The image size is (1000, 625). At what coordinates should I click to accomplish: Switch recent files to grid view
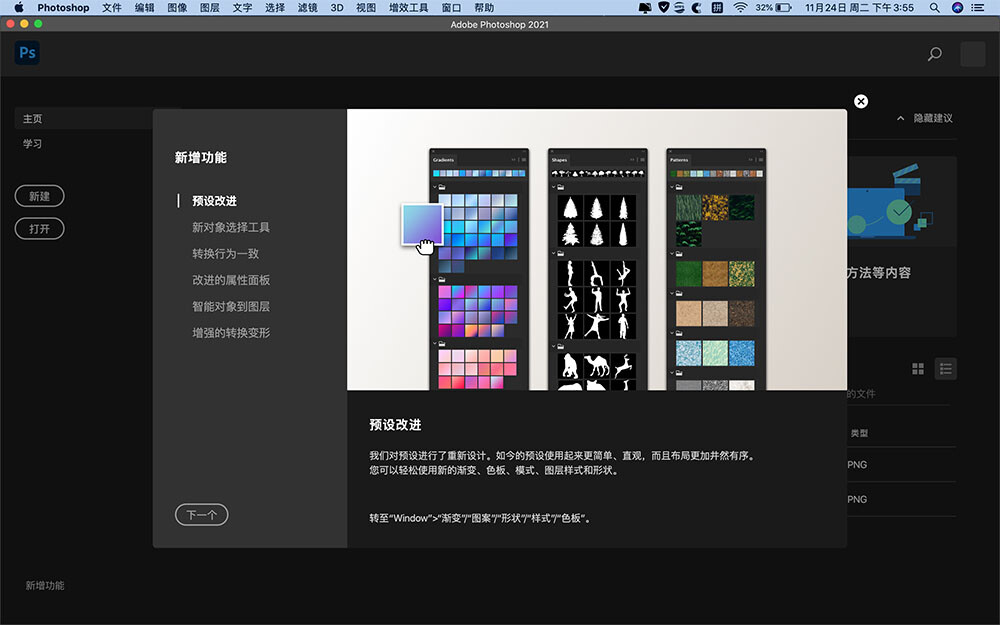pos(918,369)
